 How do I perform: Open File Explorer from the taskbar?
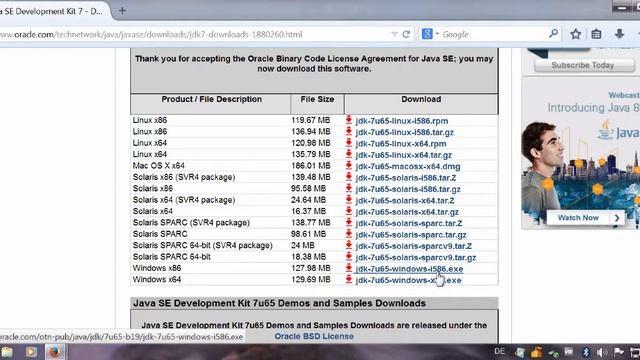click(x=7, y=352)
